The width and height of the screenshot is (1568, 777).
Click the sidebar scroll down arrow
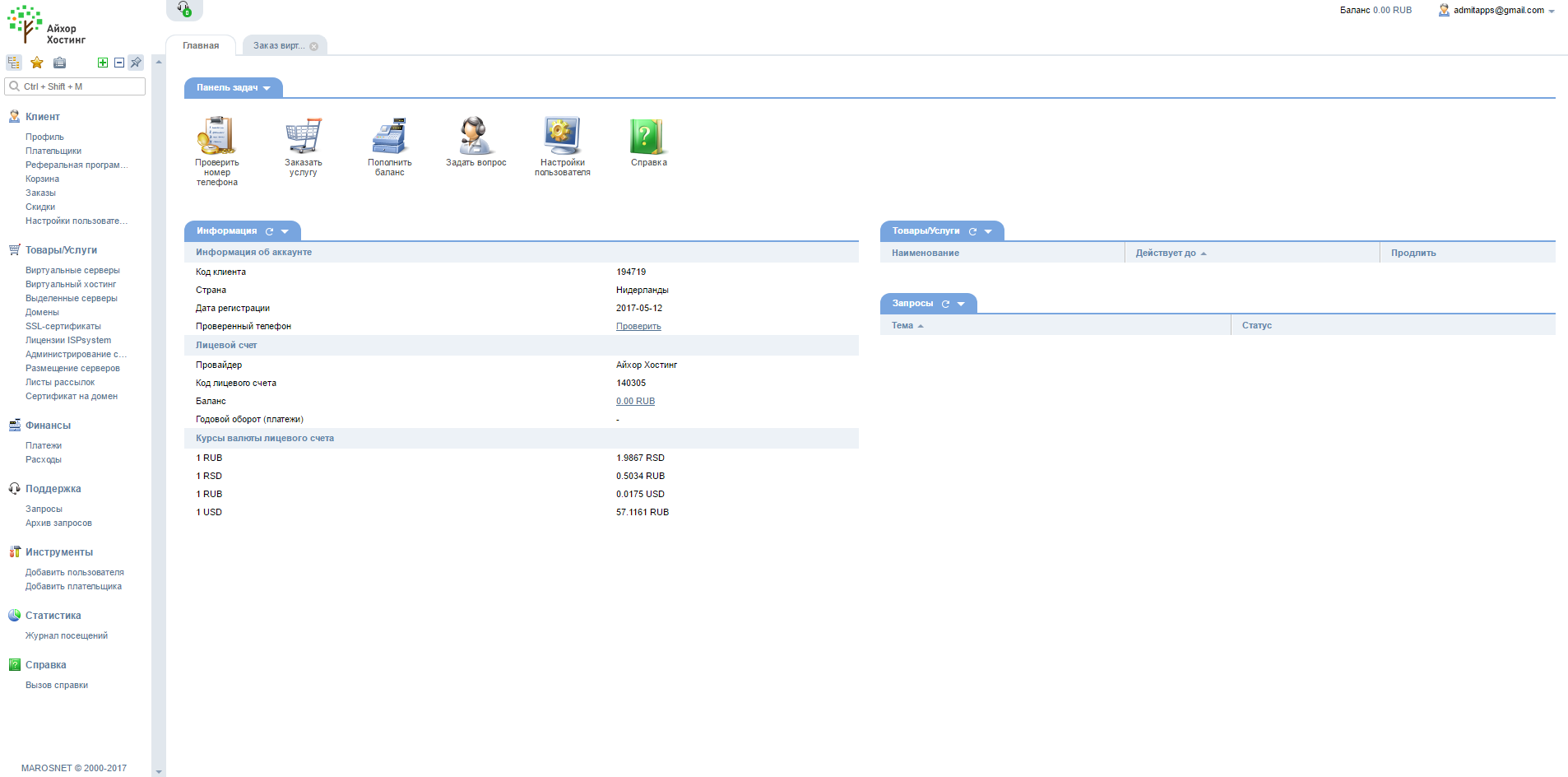[159, 772]
